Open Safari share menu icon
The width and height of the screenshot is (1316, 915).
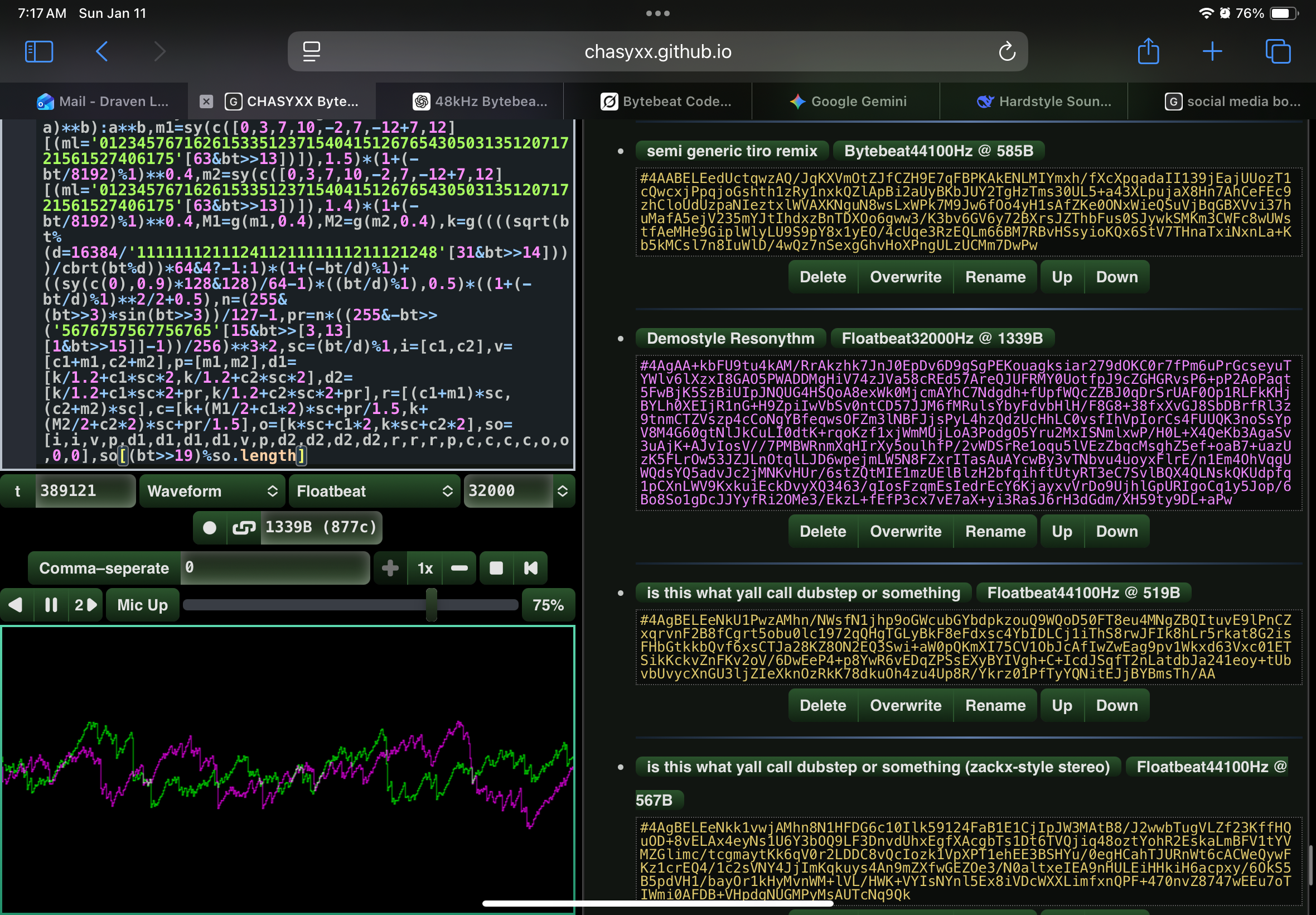point(1148,51)
